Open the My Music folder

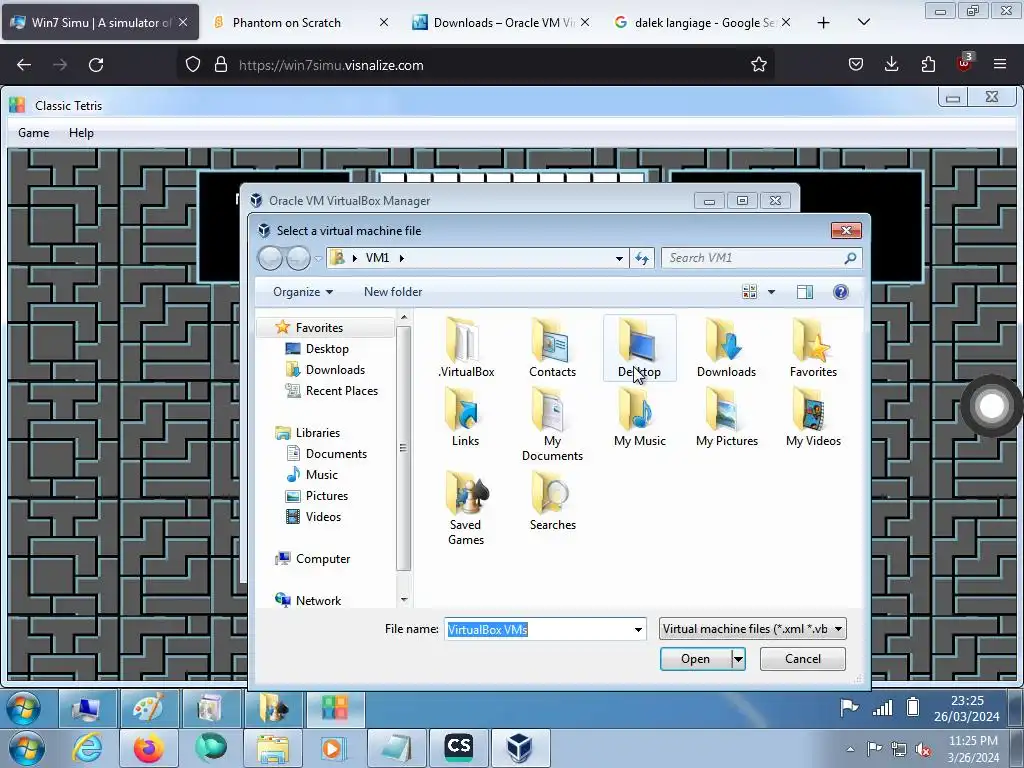pyautogui.click(x=639, y=417)
